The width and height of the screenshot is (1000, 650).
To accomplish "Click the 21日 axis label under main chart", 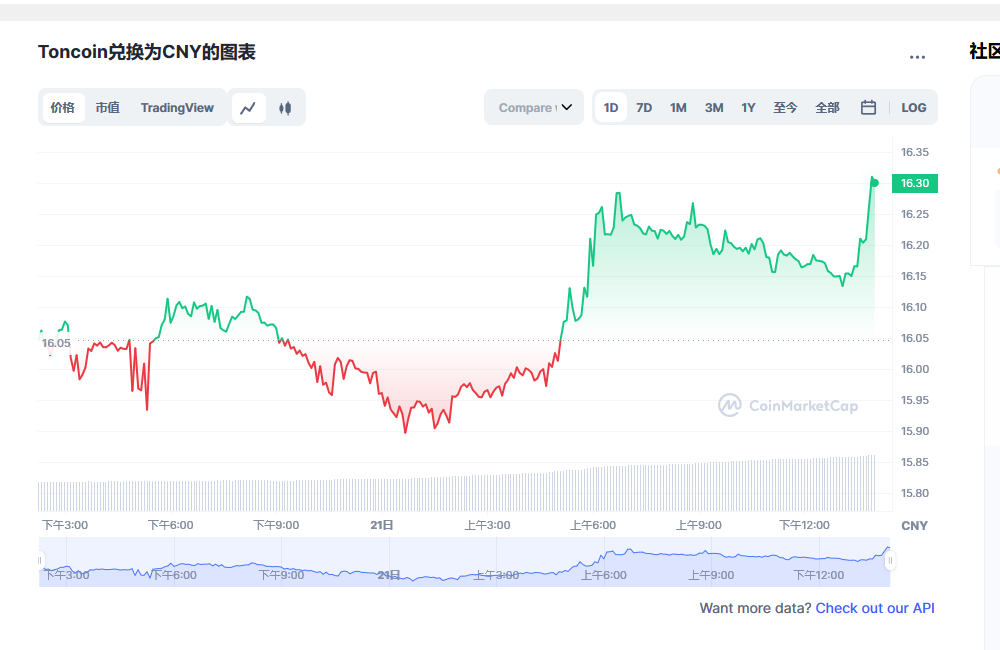I will (x=381, y=525).
